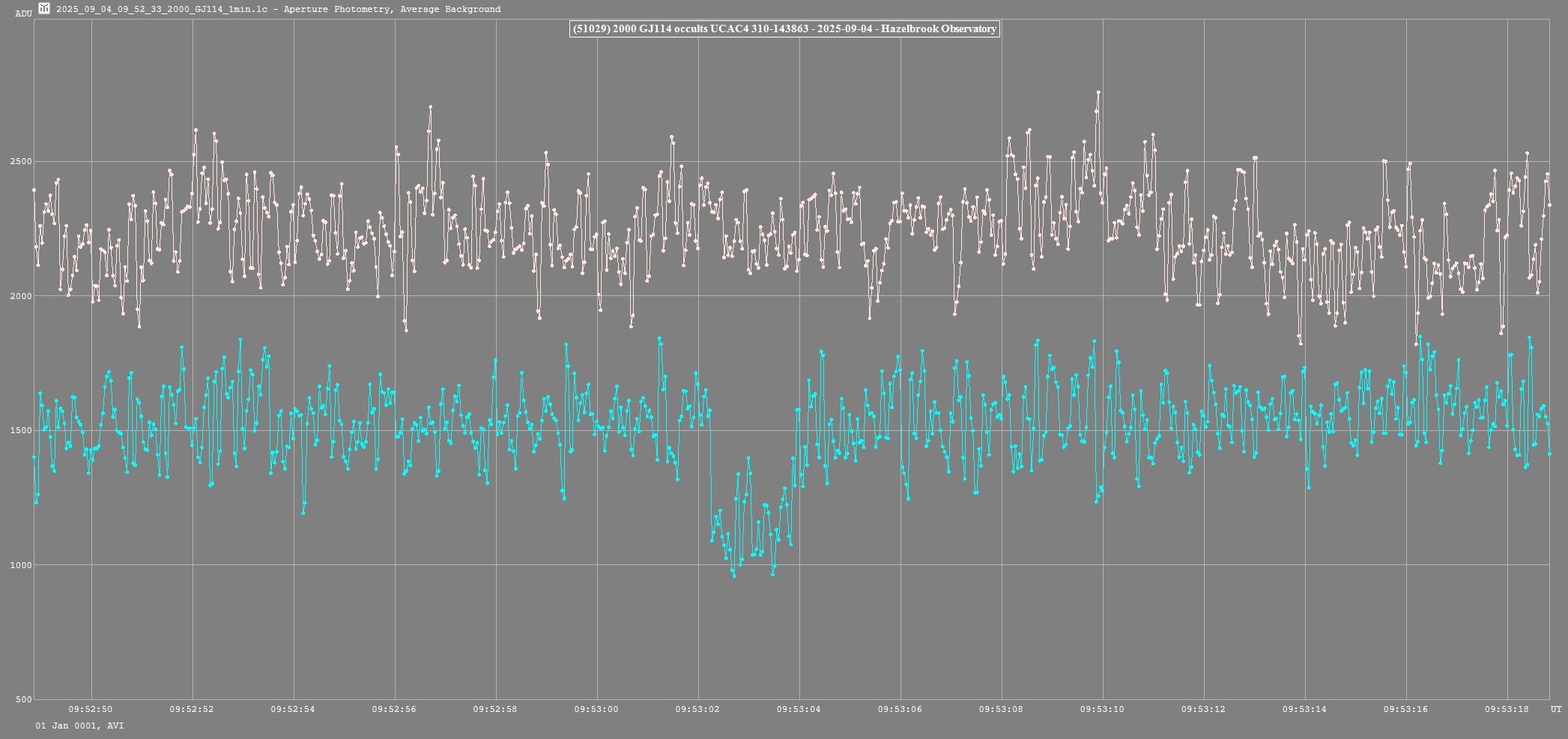Click the 1000 value on the vertical axis
Image resolution: width=1568 pixels, height=739 pixels.
[x=21, y=565]
